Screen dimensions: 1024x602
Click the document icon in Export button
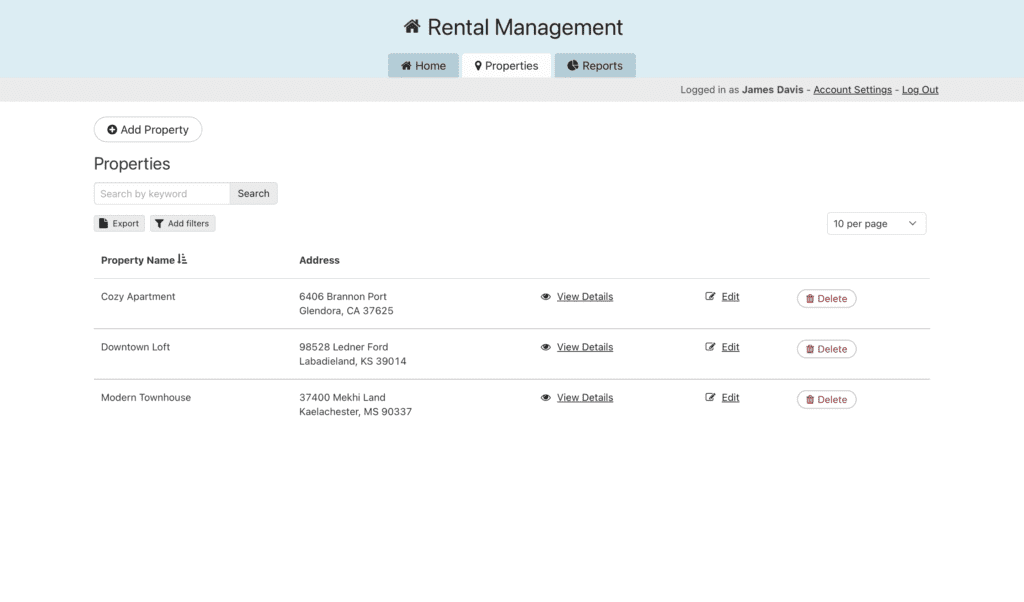(103, 224)
